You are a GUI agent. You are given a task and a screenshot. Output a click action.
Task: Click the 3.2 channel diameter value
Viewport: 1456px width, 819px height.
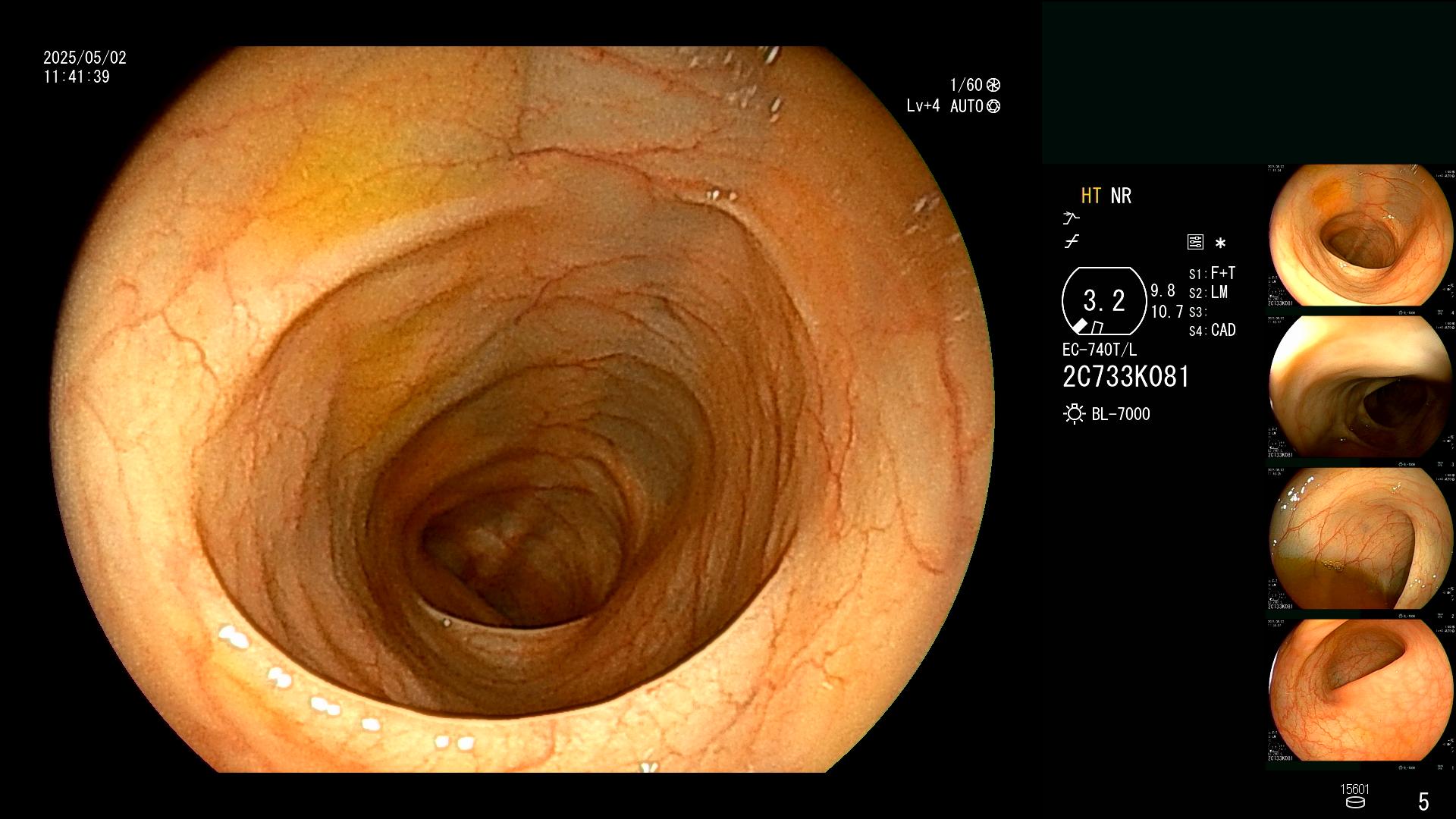pyautogui.click(x=1104, y=301)
